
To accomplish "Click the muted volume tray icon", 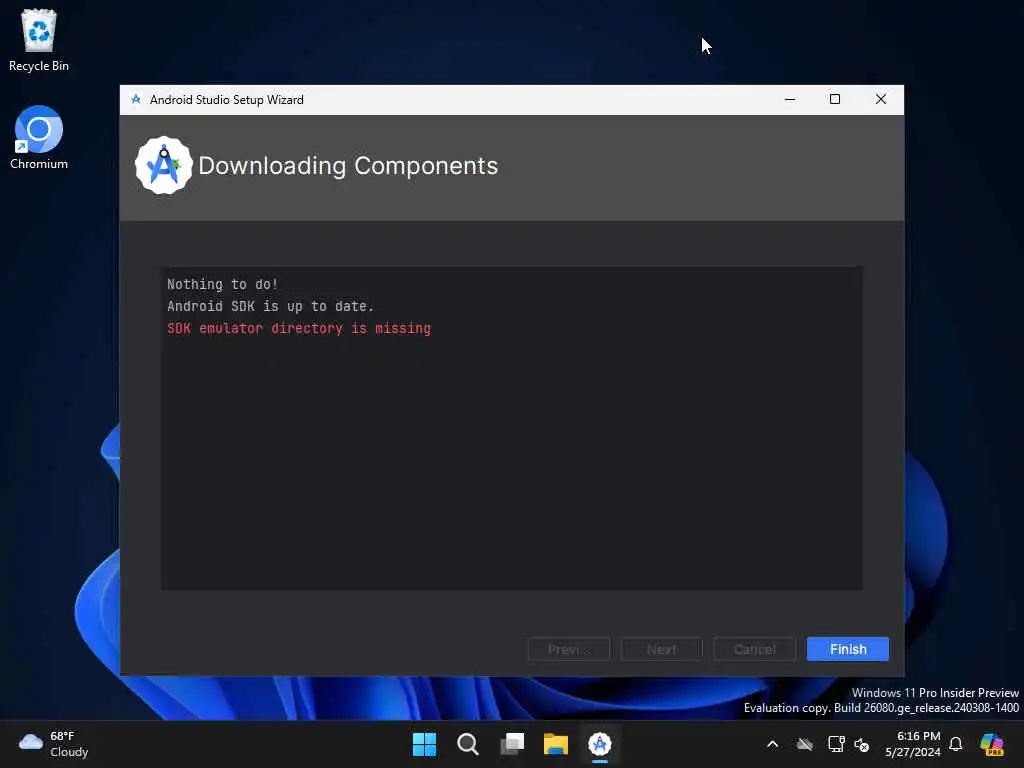I will tap(862, 744).
